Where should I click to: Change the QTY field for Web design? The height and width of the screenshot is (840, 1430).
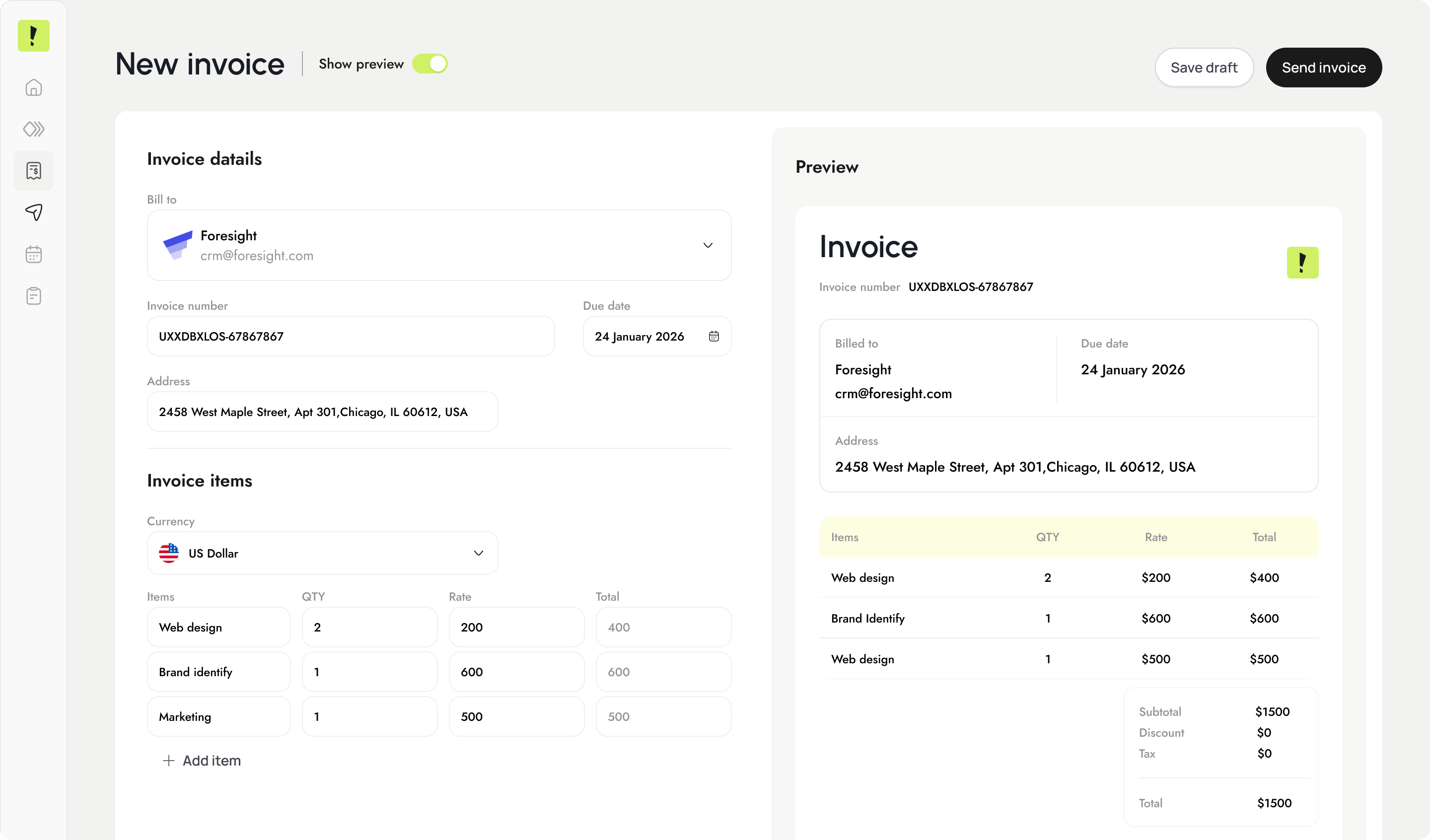[x=369, y=627]
